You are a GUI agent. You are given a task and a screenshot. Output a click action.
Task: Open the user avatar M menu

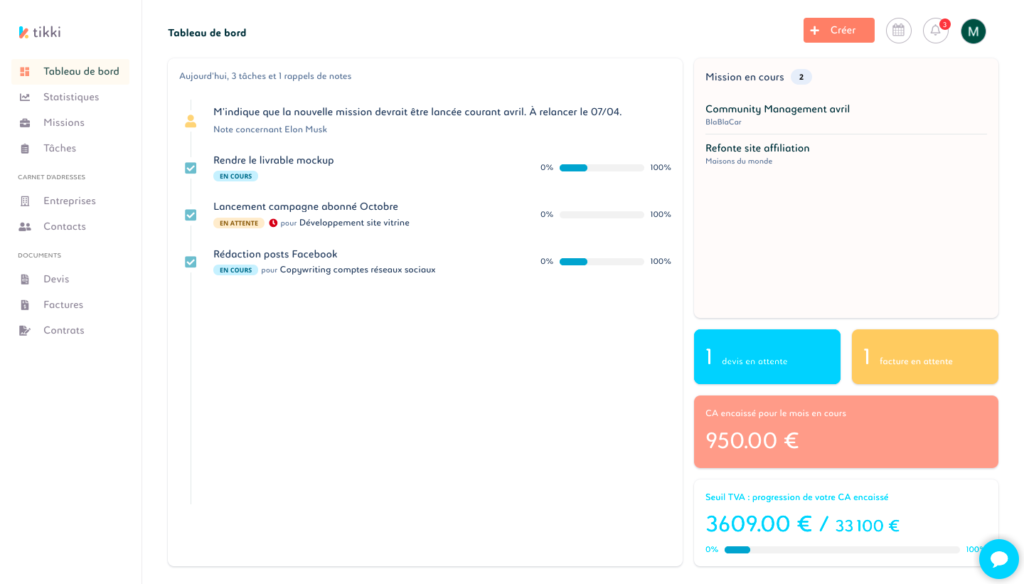click(973, 31)
